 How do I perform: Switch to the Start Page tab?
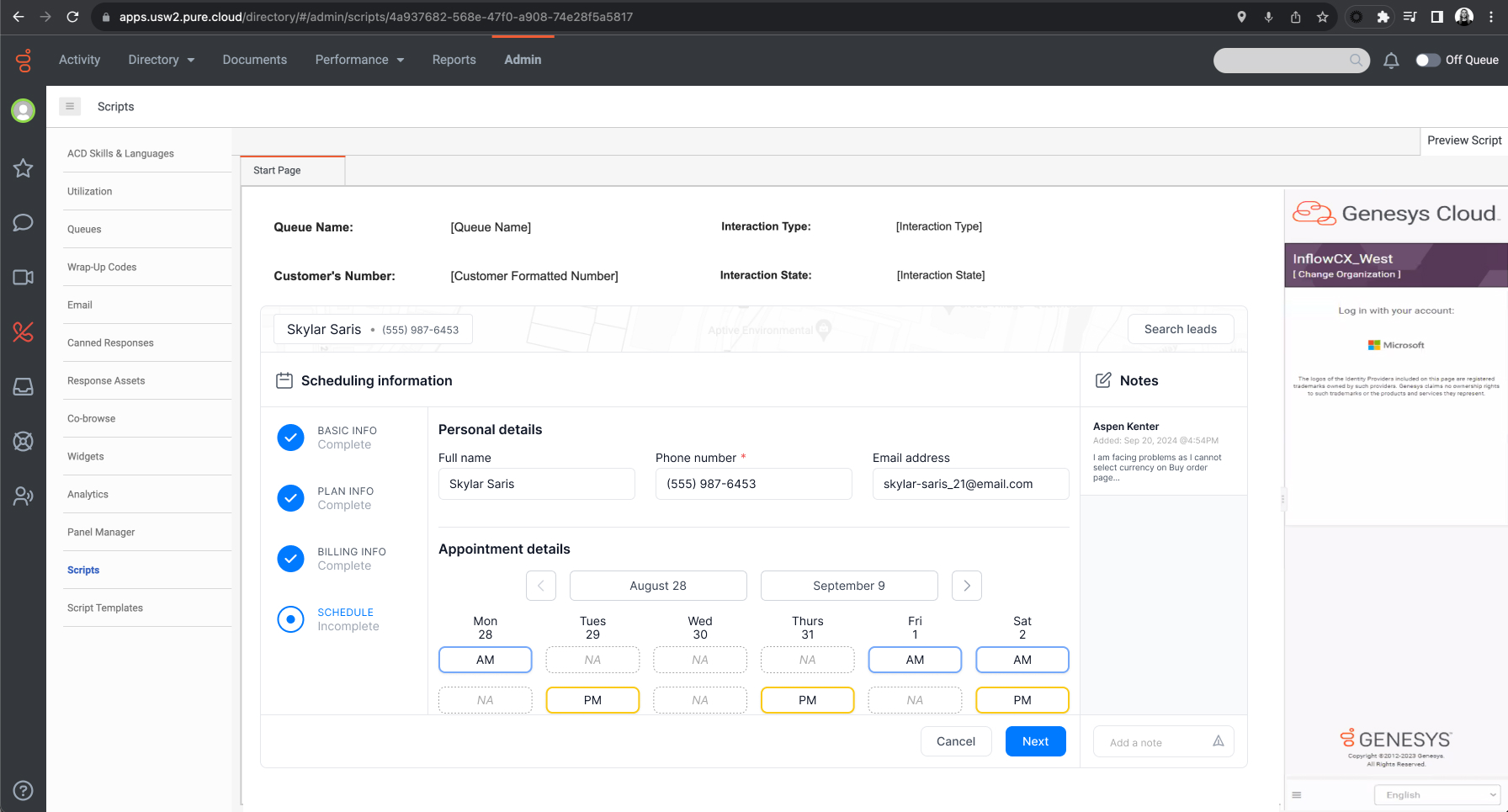tap(293, 170)
